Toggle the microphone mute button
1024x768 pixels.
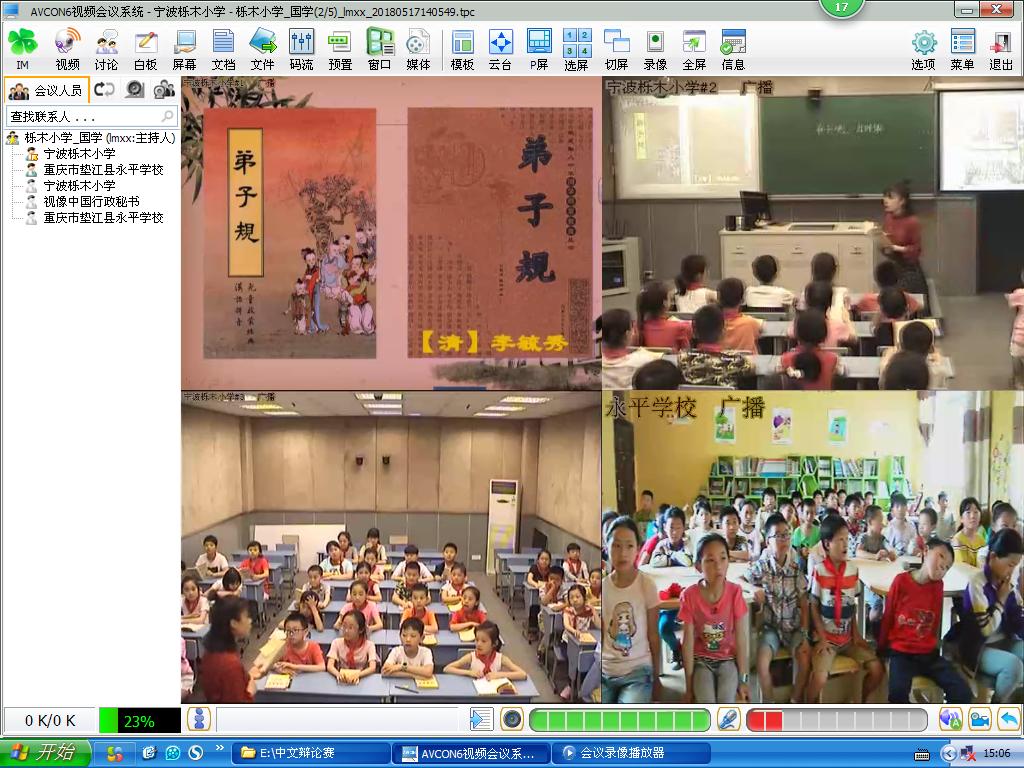728,719
